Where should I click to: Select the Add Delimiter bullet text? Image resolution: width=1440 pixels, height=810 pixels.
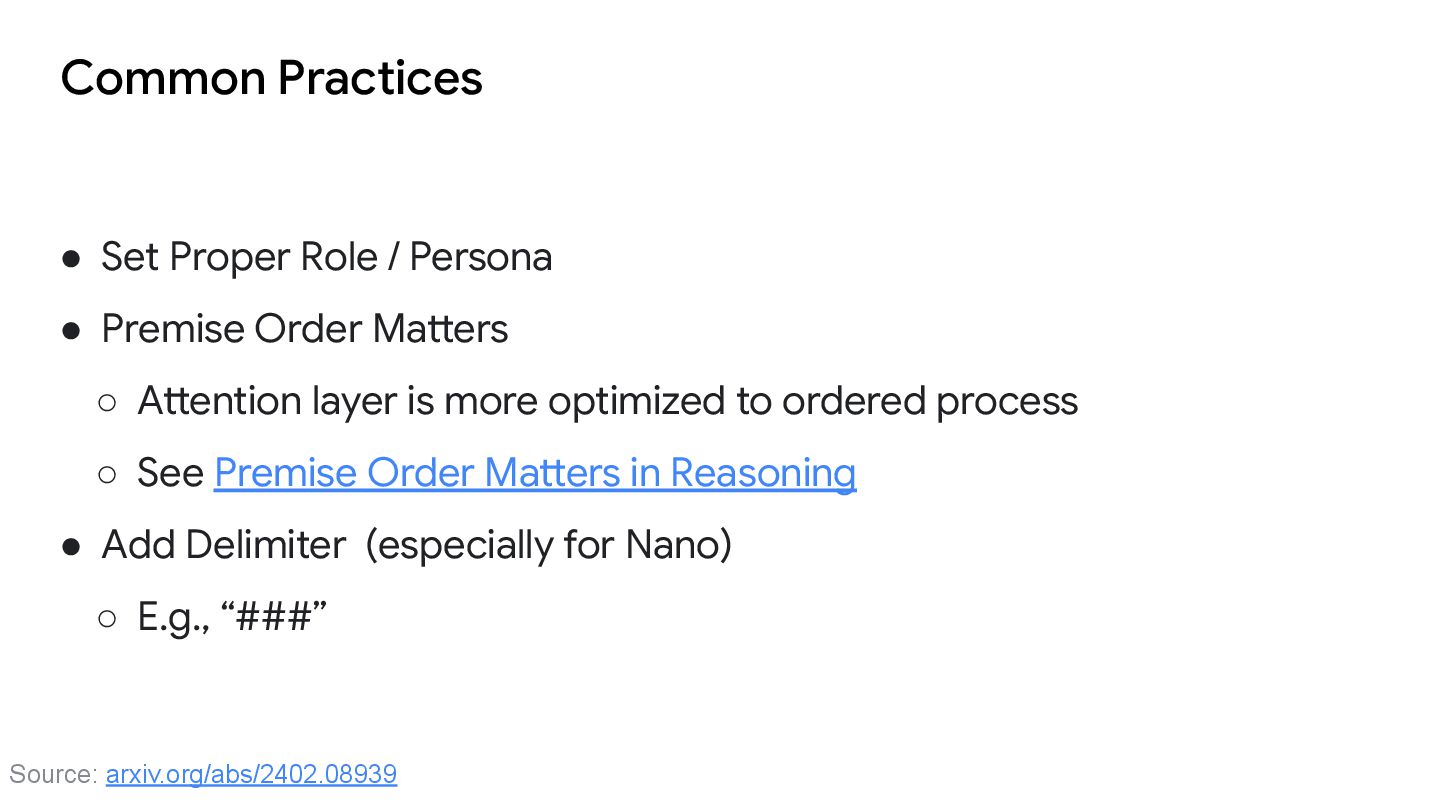[x=224, y=545]
